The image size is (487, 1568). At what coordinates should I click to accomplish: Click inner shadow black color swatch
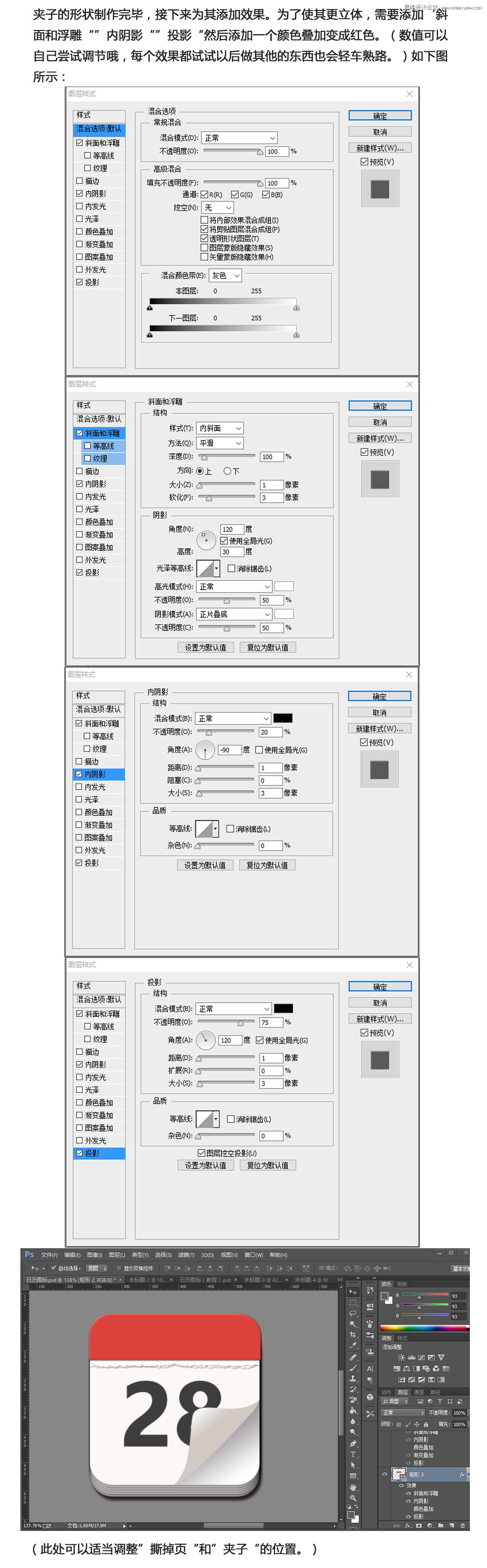(282, 718)
